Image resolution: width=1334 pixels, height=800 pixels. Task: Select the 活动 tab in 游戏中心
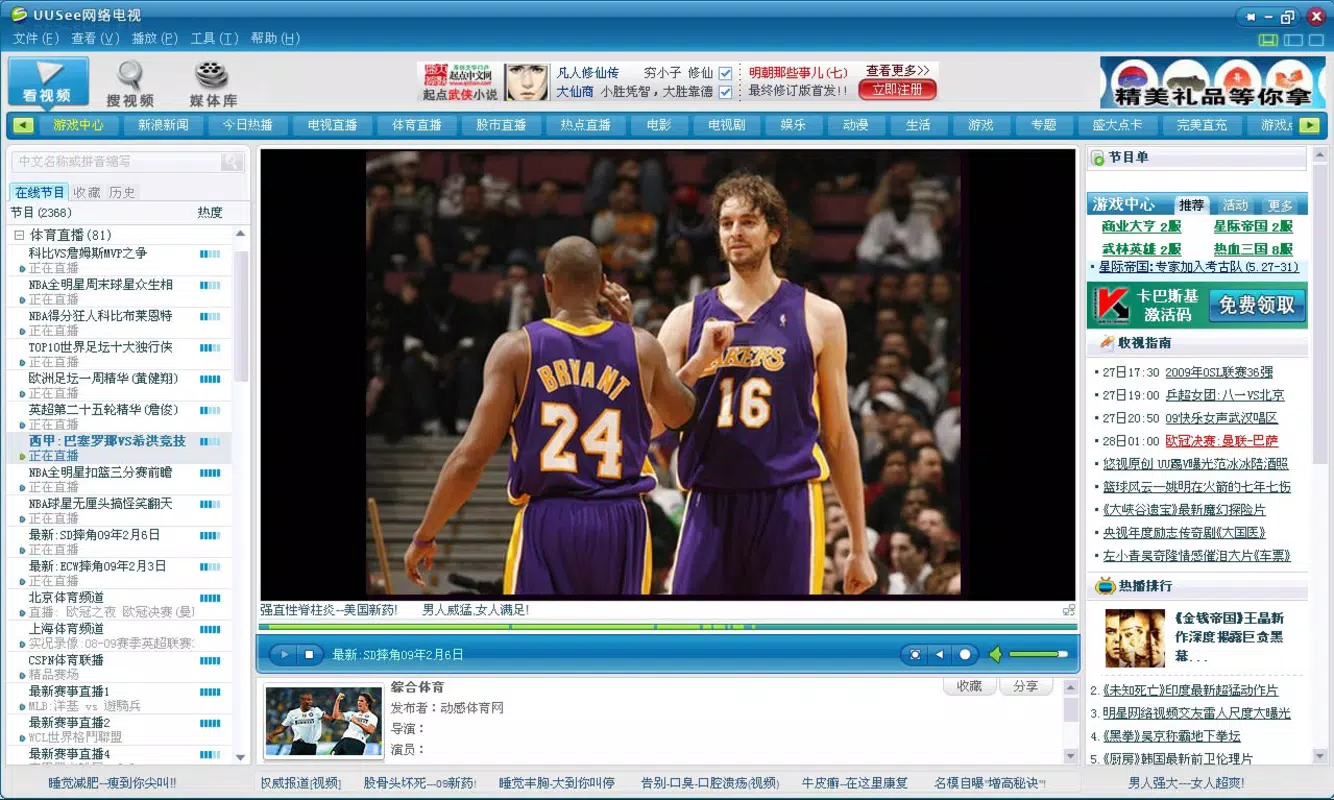[1235, 205]
